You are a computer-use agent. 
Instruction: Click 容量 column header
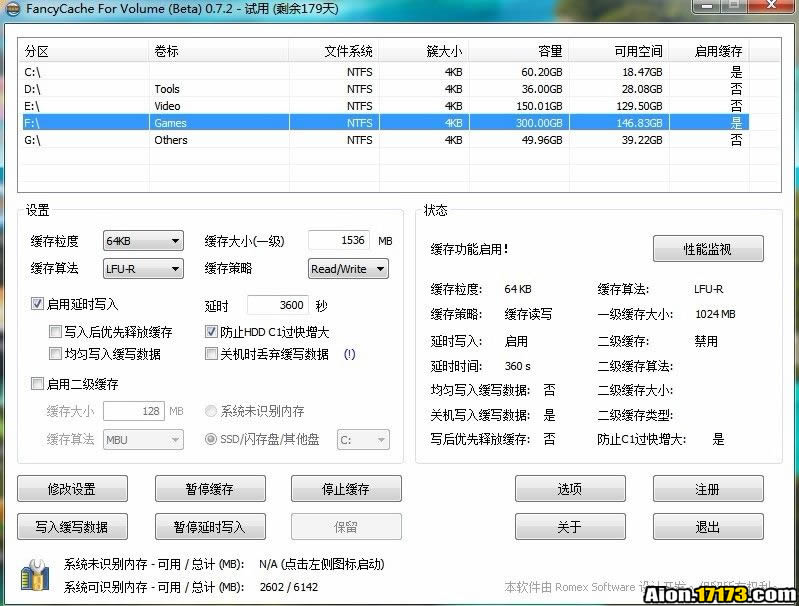pyautogui.click(x=519, y=51)
